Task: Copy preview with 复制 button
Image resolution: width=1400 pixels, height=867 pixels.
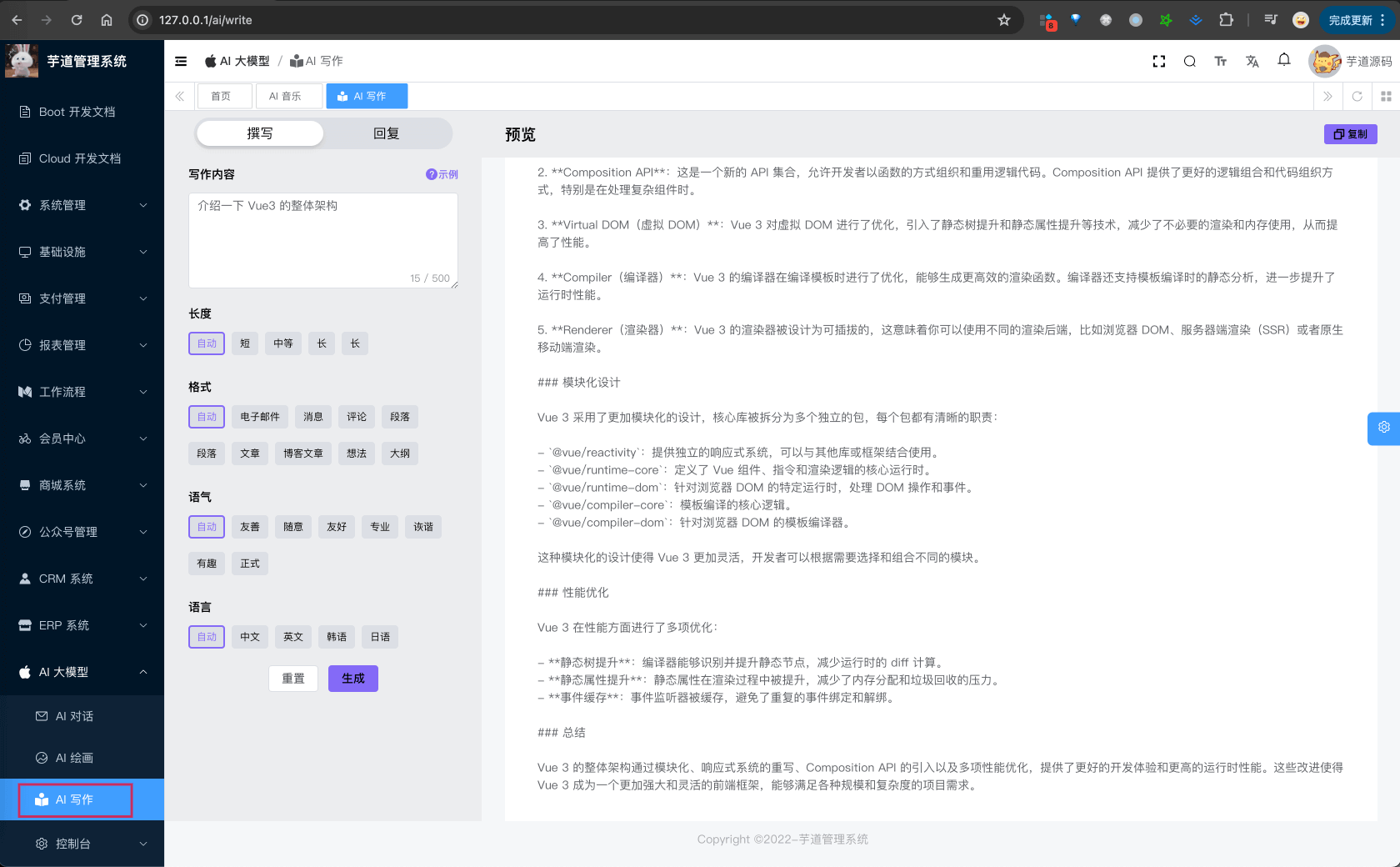Action: click(x=1350, y=134)
